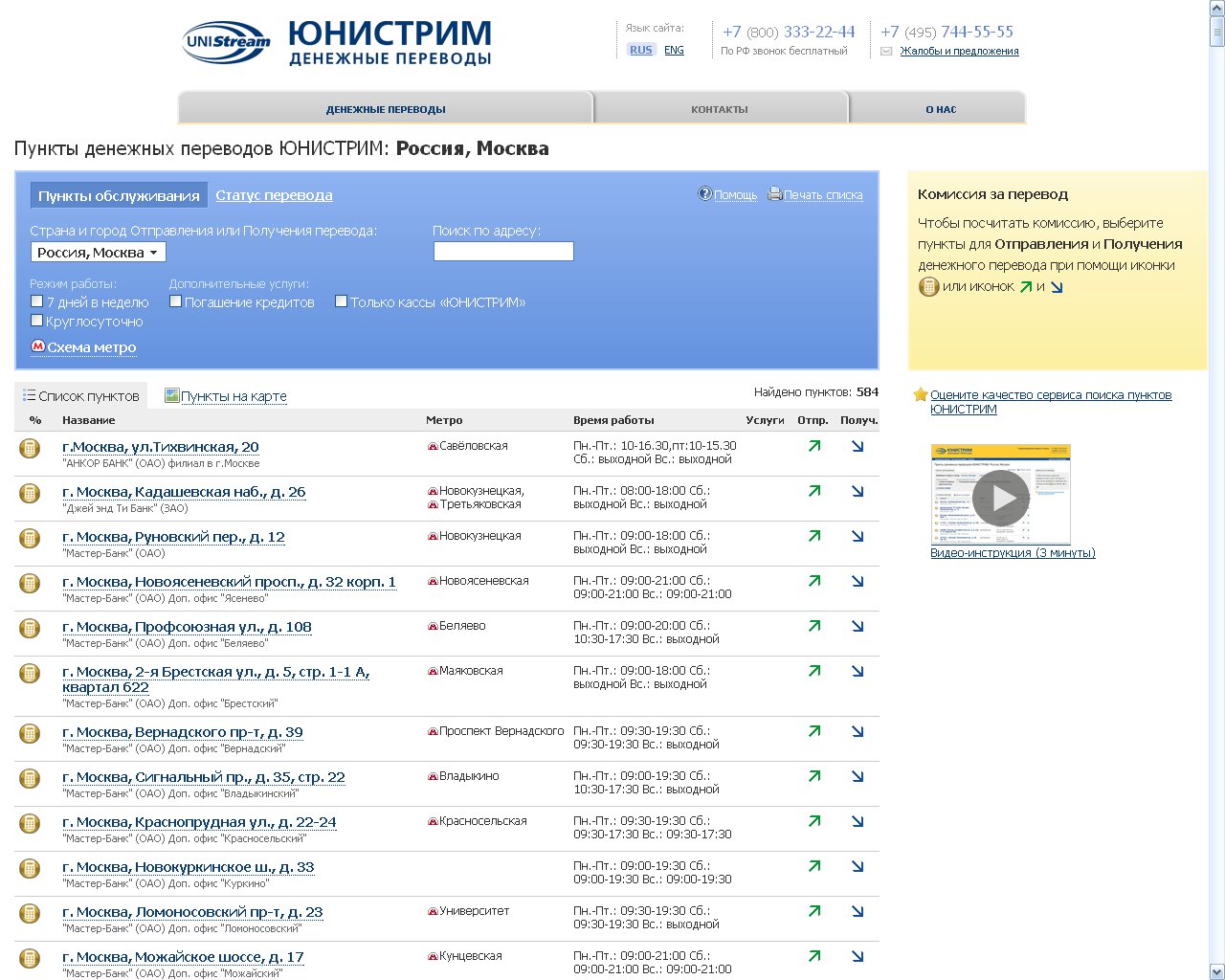The width and height of the screenshot is (1225, 980).
Task: Click the map icon beside Пункты на карте
Action: [172, 395]
